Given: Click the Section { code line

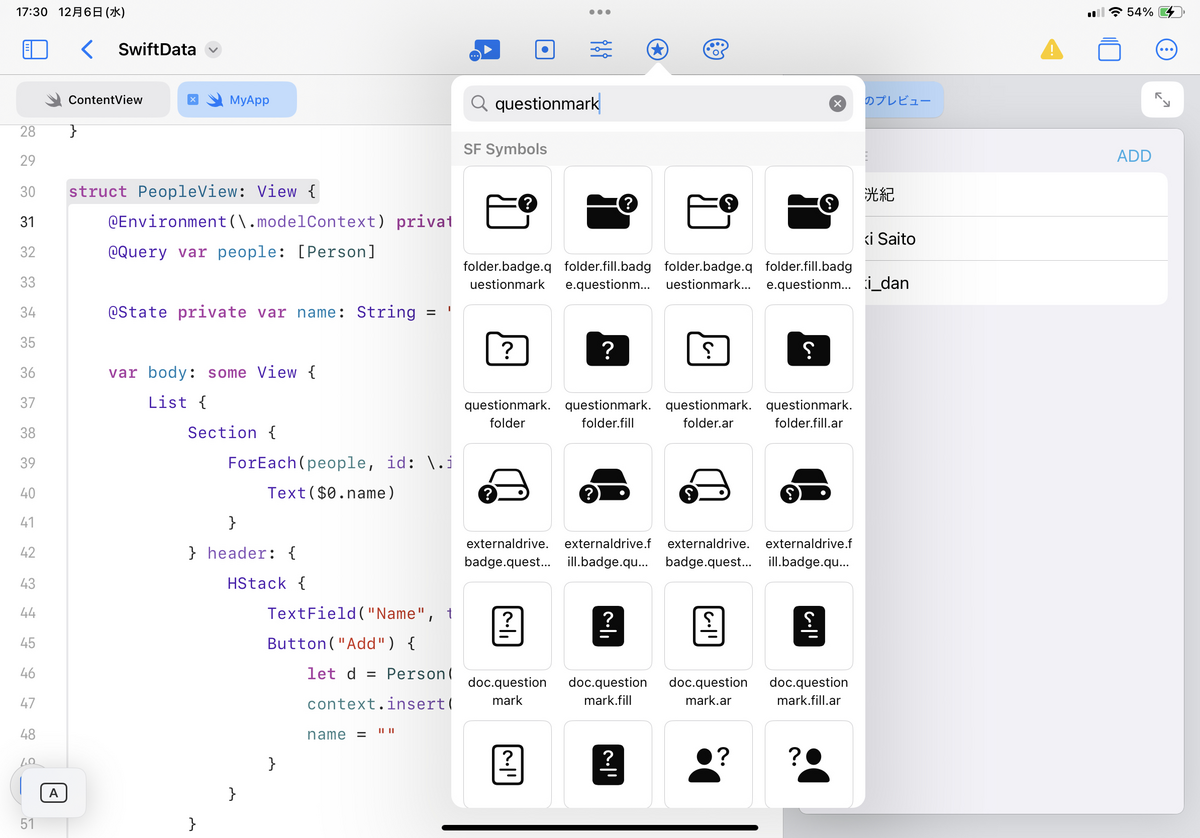Looking at the screenshot, I should [231, 432].
